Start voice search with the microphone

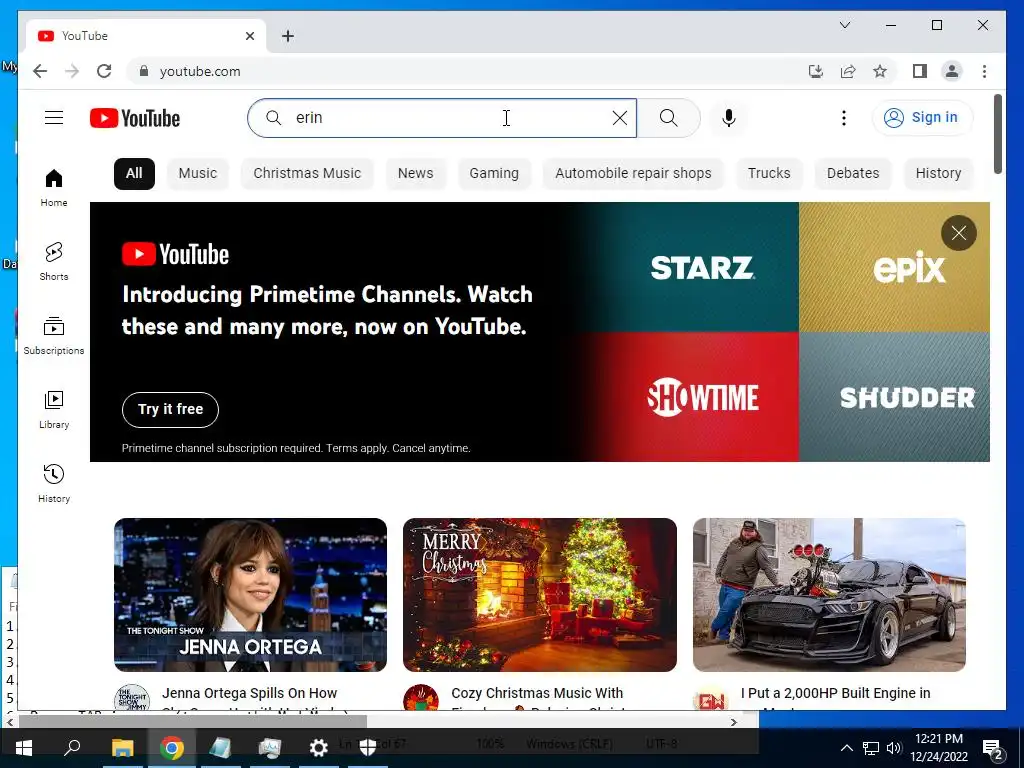pyautogui.click(x=729, y=118)
